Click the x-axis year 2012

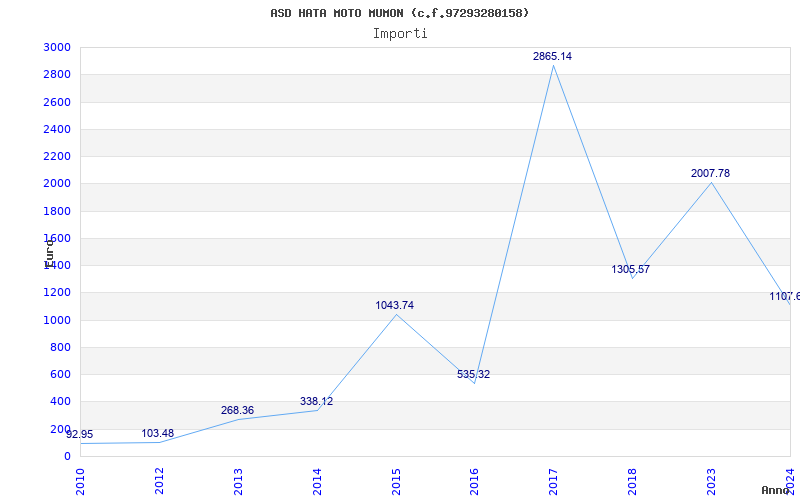[159, 481]
